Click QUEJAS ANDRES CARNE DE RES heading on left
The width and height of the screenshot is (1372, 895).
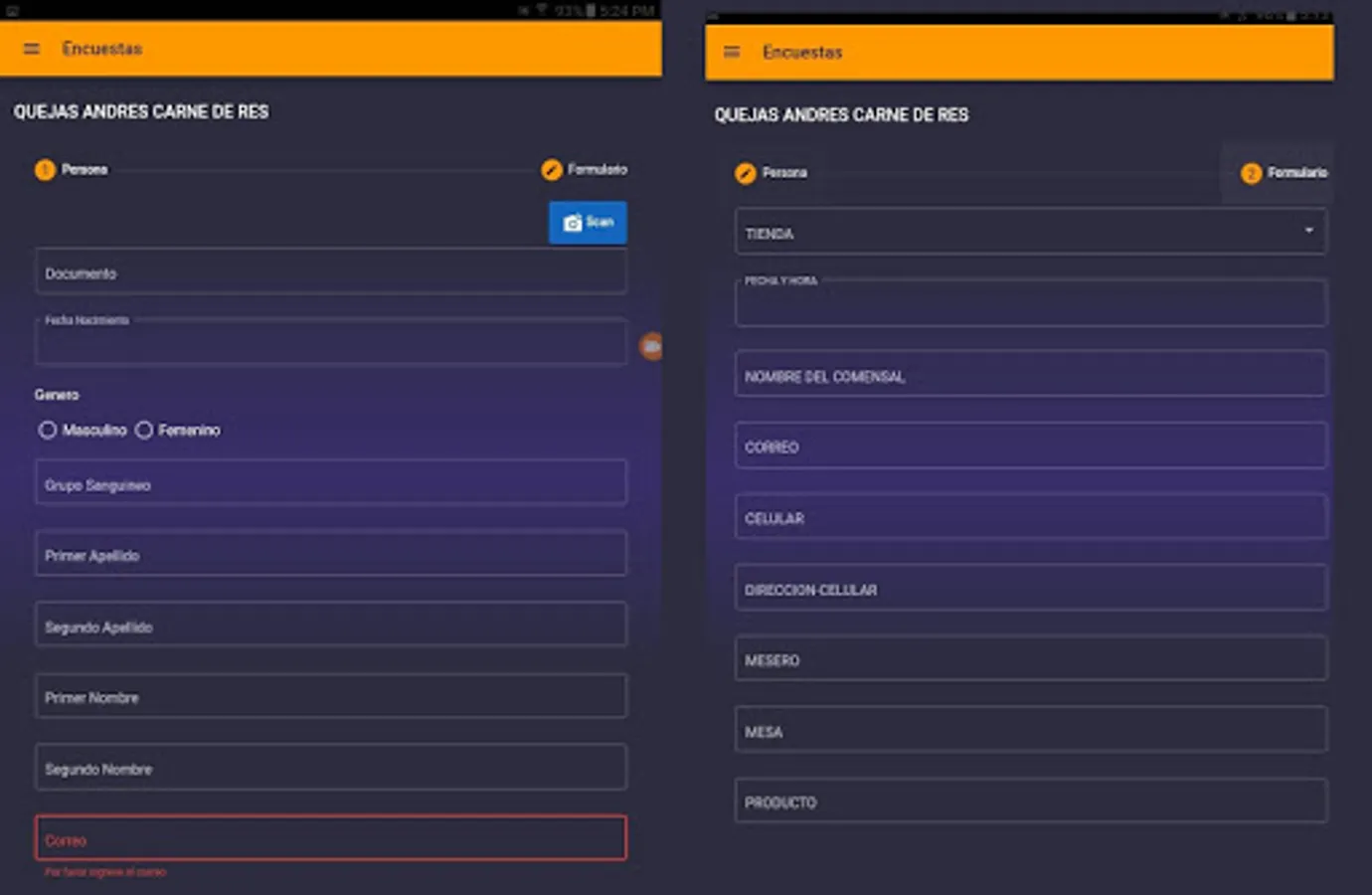[x=141, y=111]
